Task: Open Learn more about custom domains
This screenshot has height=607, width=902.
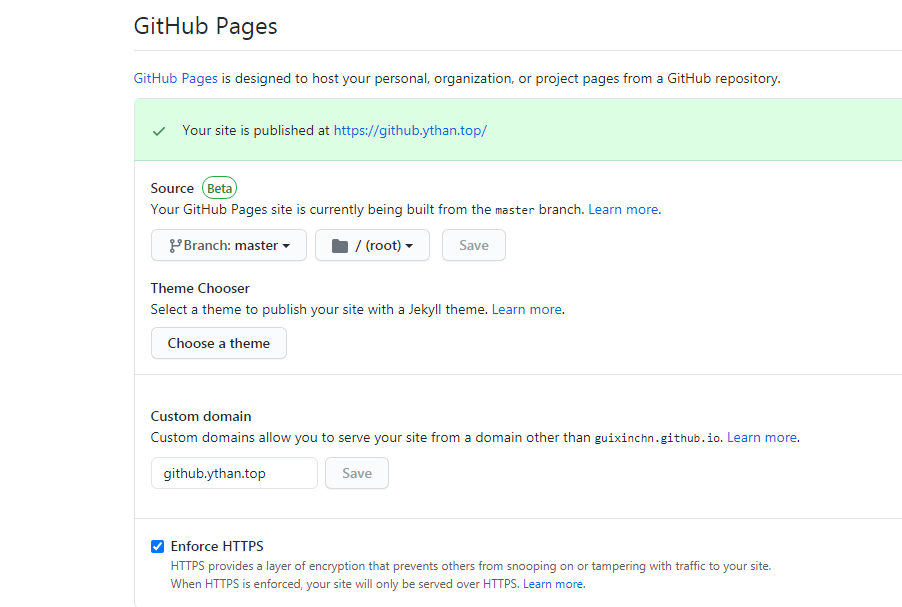Action: tap(761, 438)
